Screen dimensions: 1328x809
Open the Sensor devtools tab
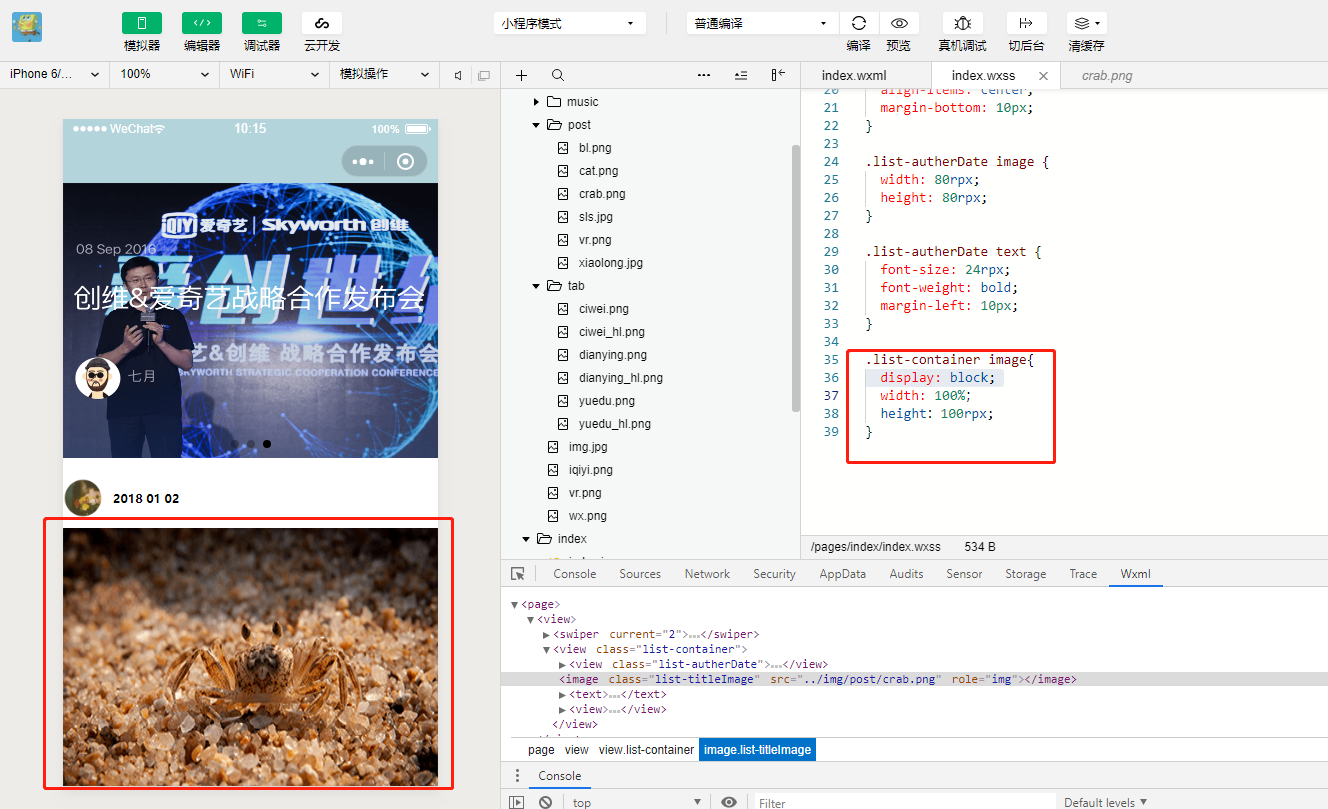point(964,574)
